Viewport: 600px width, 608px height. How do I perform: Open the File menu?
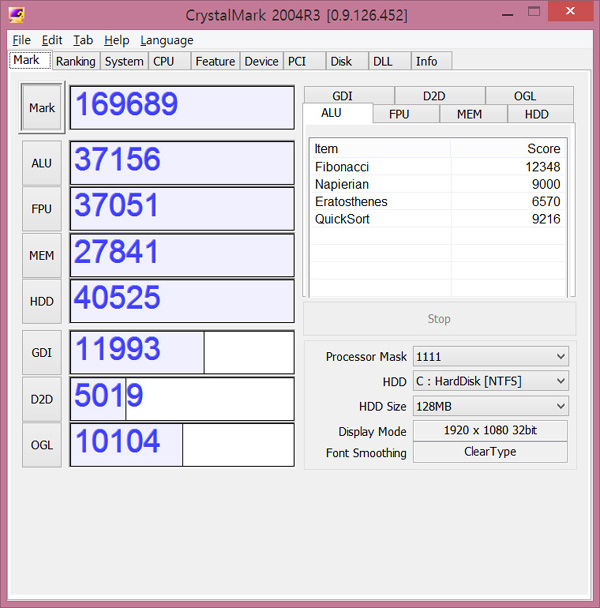(21, 40)
